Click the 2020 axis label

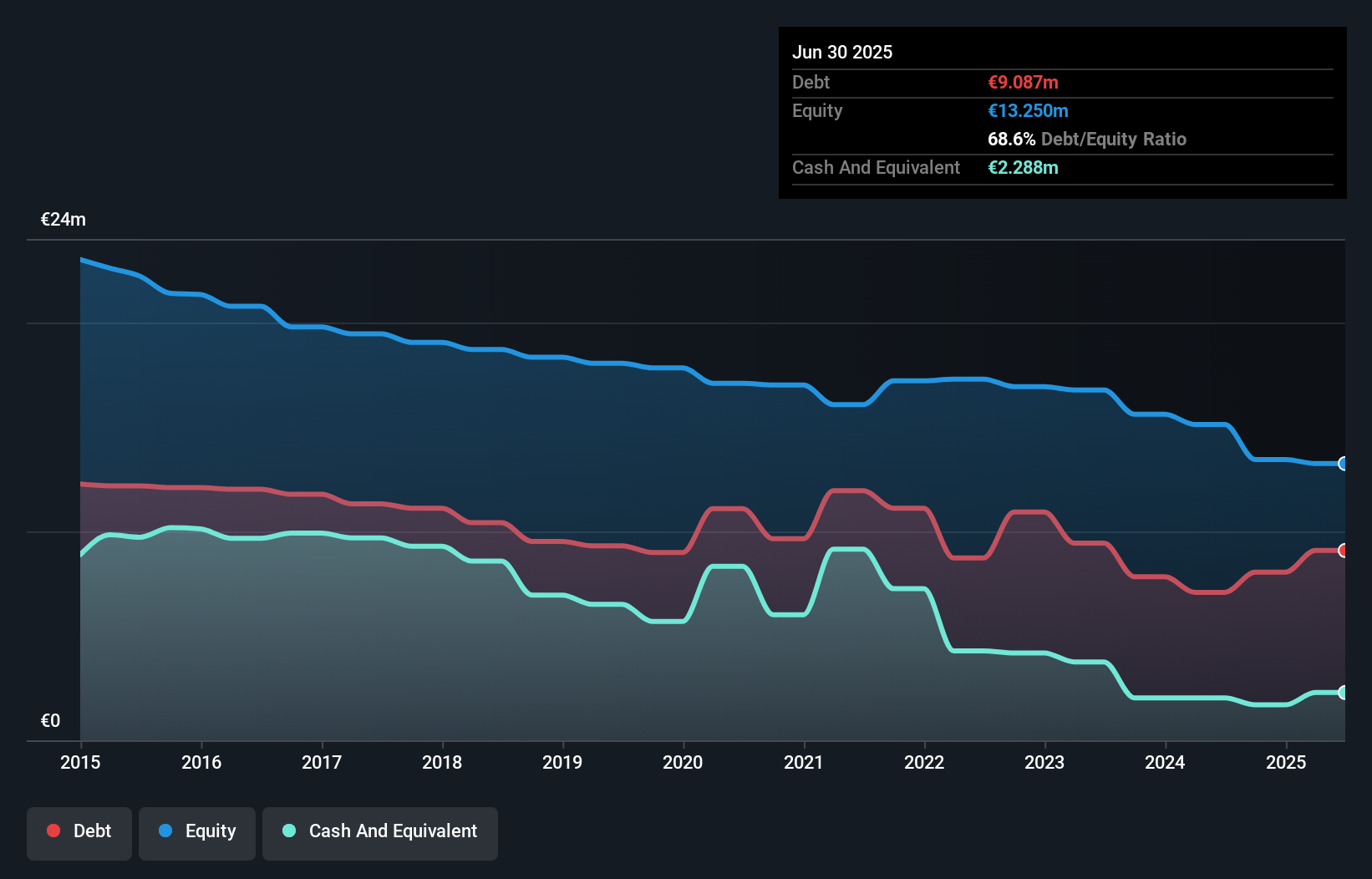683,762
